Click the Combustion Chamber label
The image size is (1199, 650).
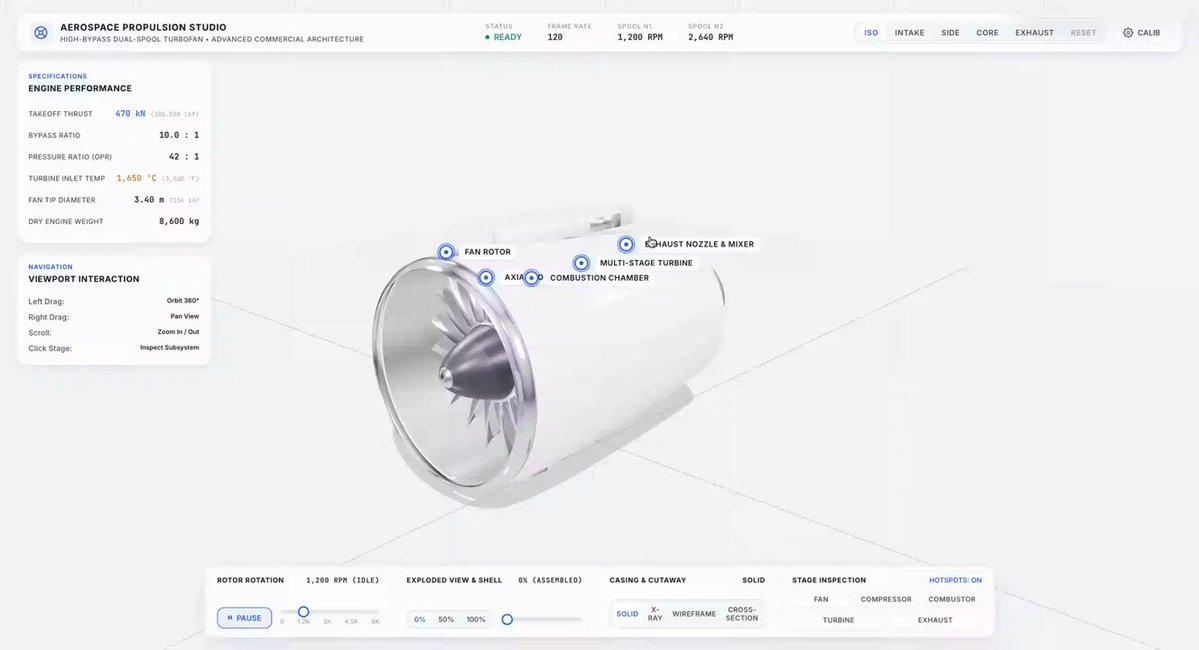600,278
